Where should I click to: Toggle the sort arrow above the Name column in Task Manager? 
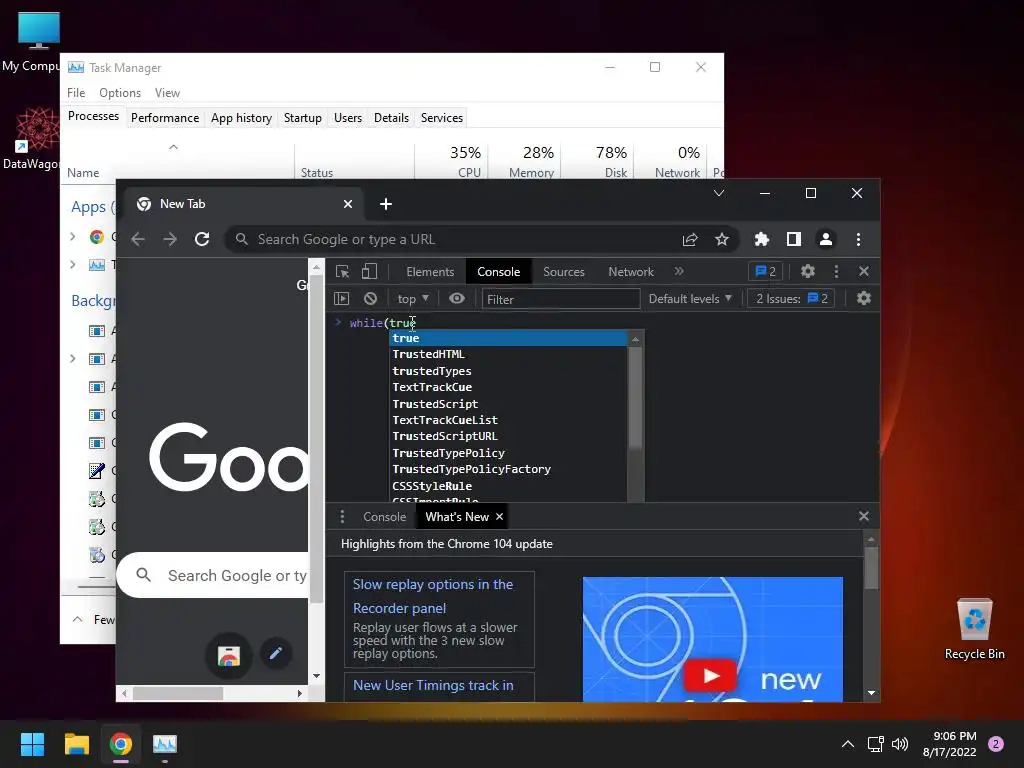tap(173, 147)
